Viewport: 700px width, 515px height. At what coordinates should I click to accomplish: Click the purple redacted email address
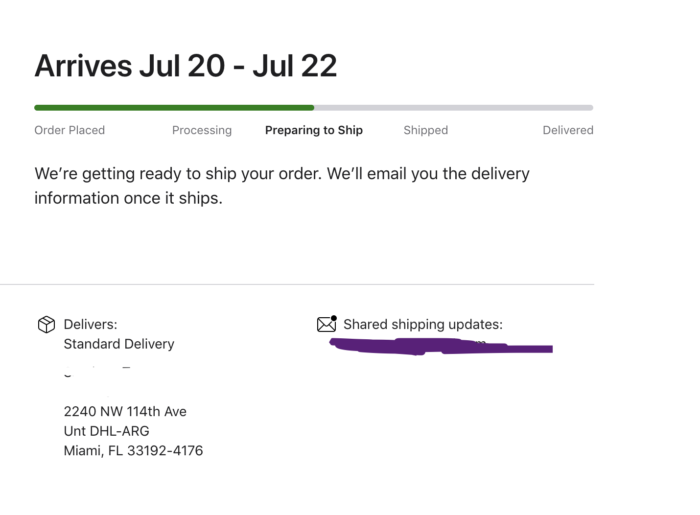[x=441, y=346]
